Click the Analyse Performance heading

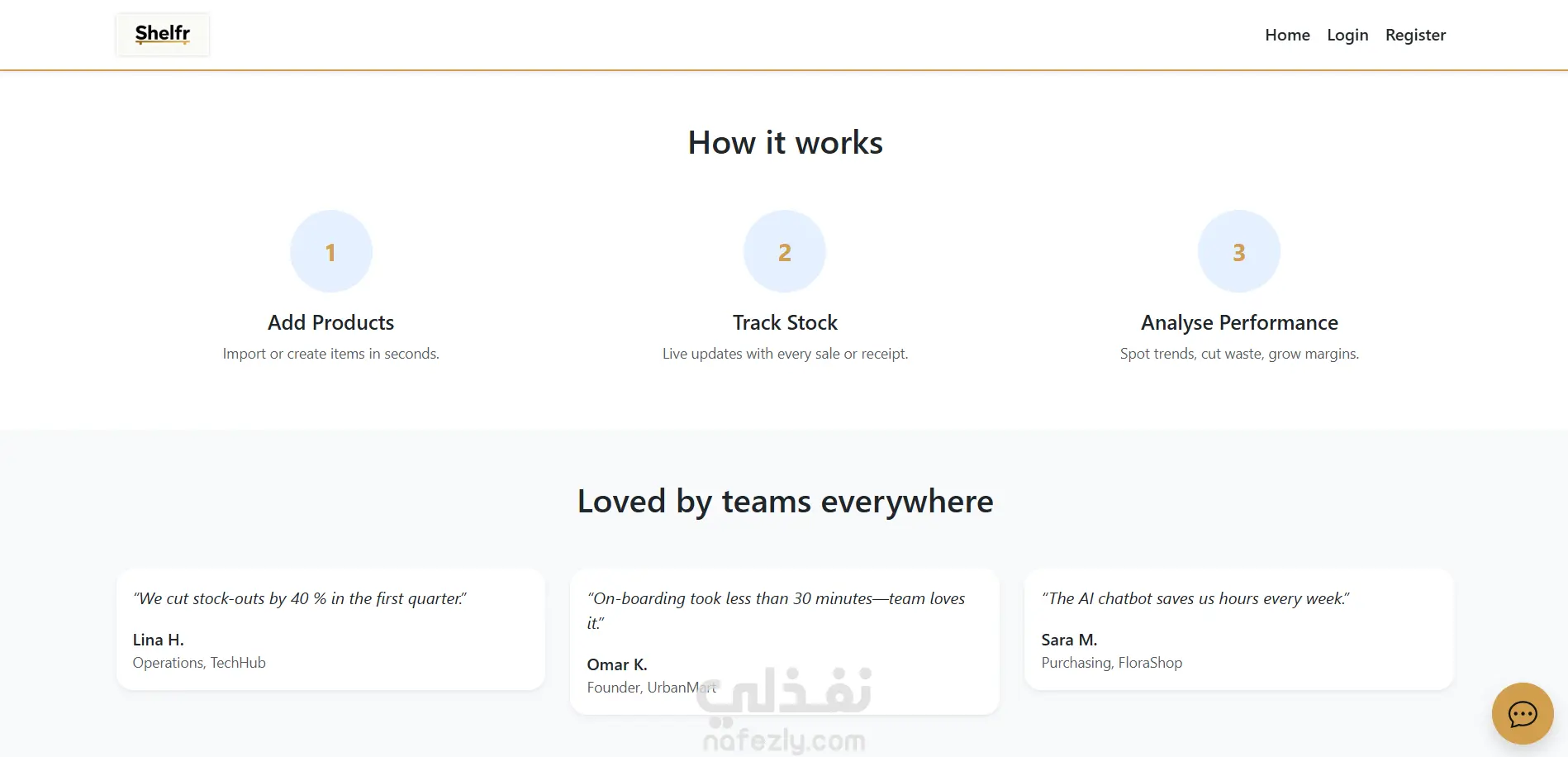(x=1239, y=322)
